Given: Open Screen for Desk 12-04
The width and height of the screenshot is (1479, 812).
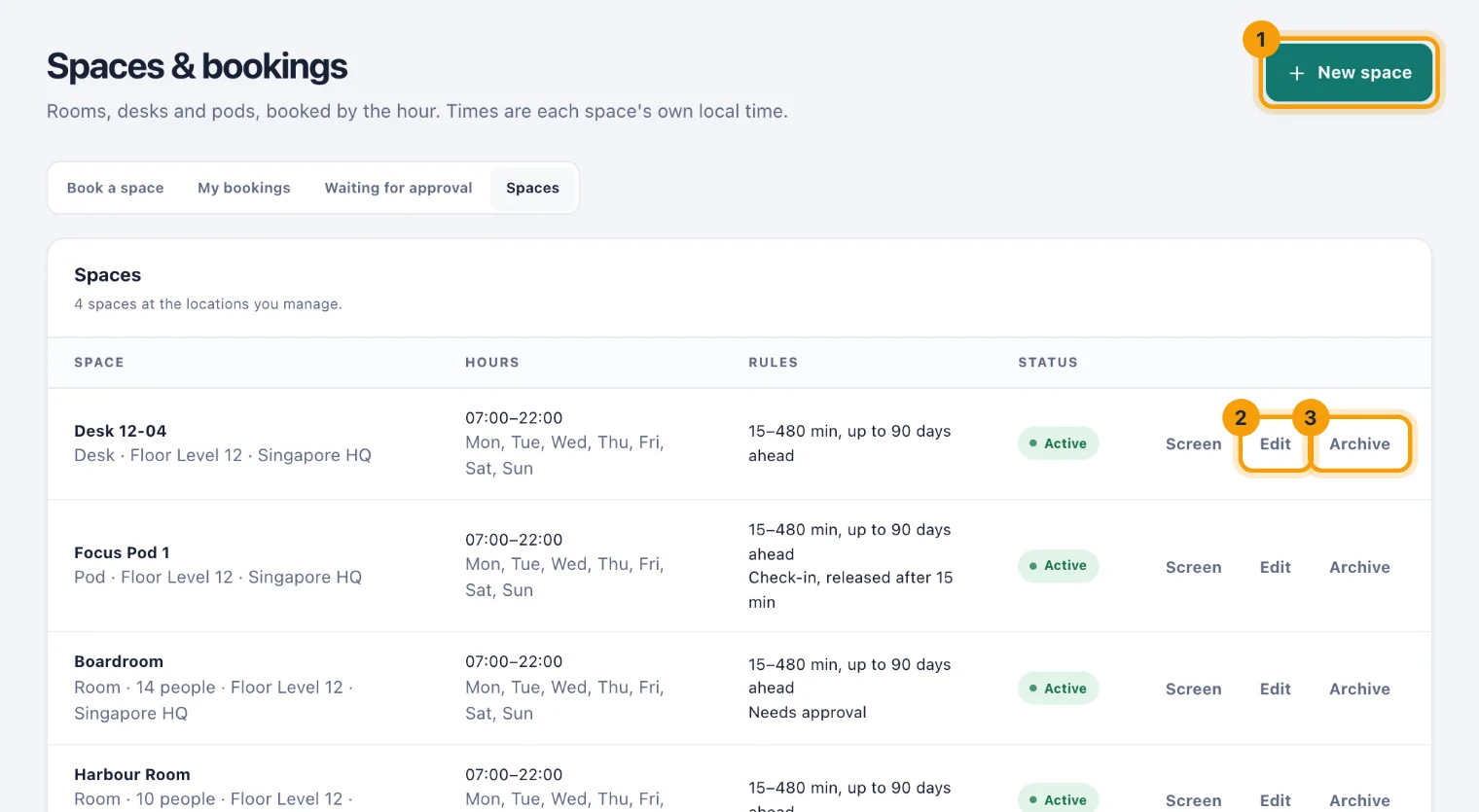Looking at the screenshot, I should (1193, 444).
